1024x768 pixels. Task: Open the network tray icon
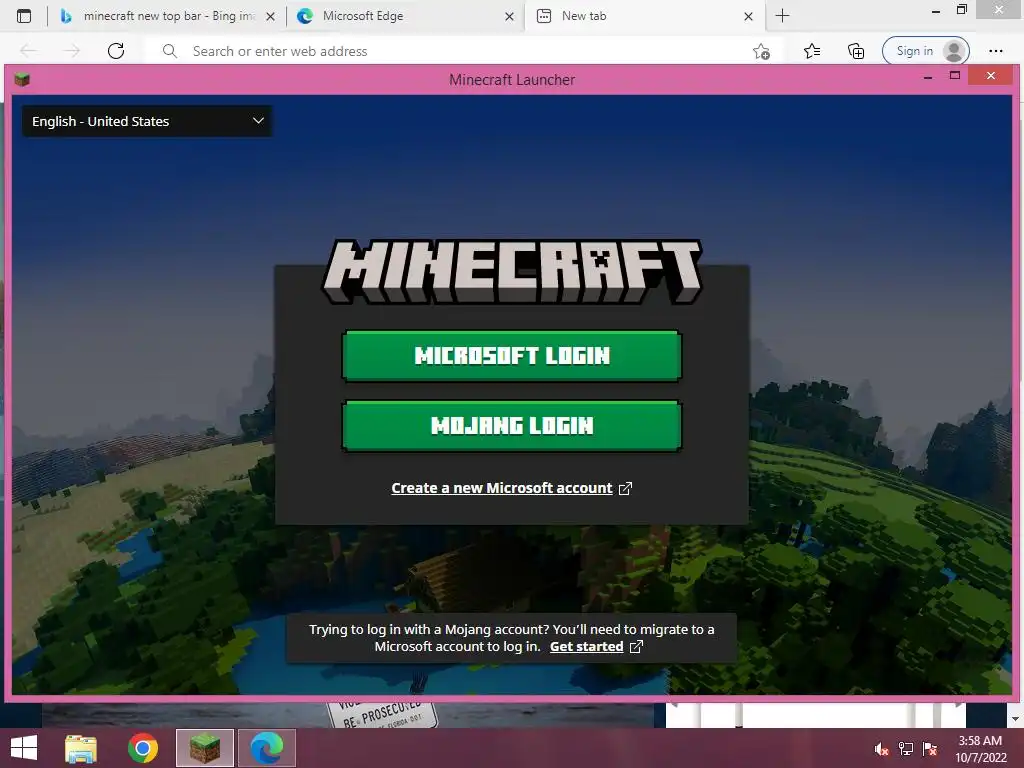906,749
